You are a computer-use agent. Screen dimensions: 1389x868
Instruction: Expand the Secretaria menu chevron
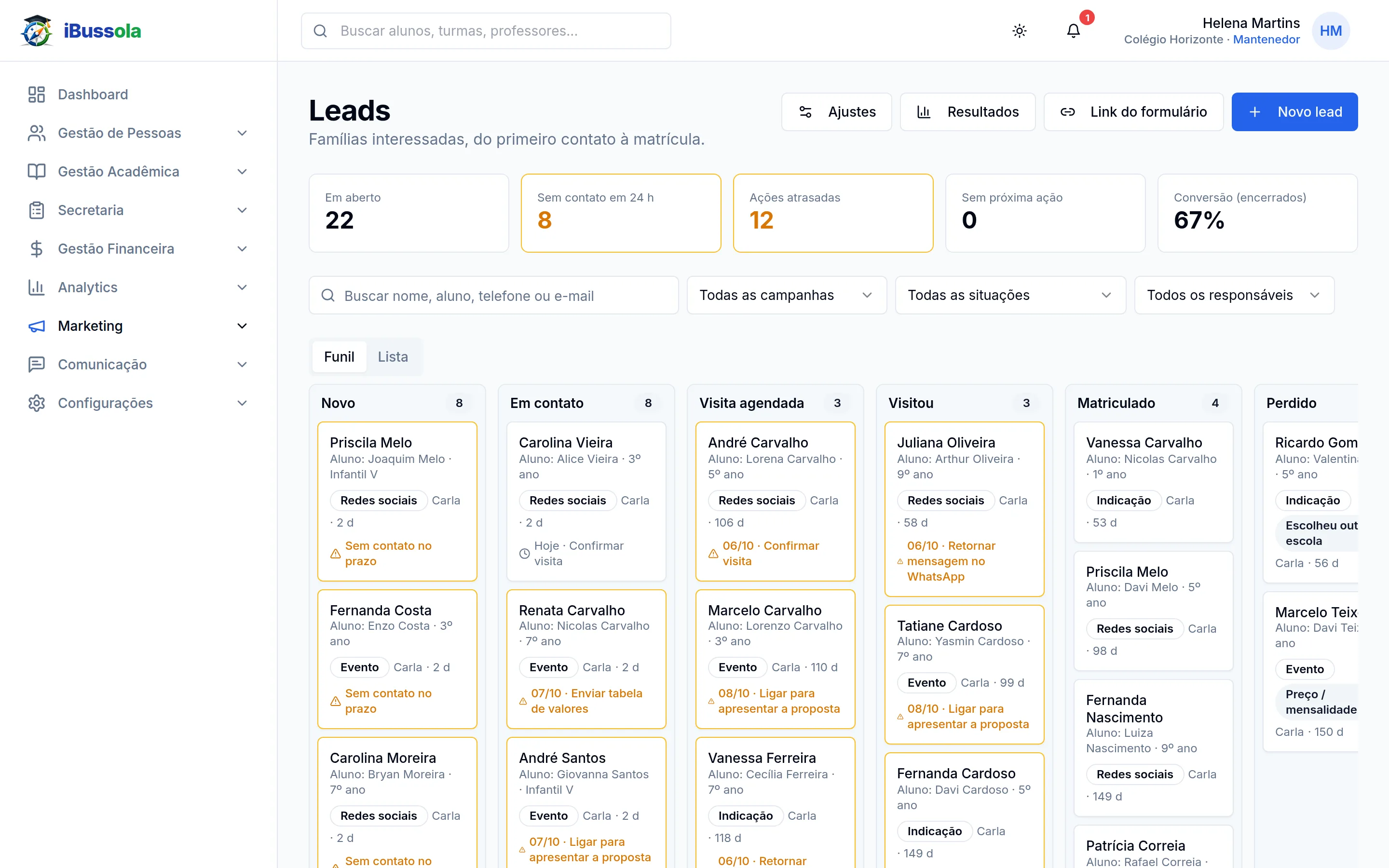tap(242, 210)
